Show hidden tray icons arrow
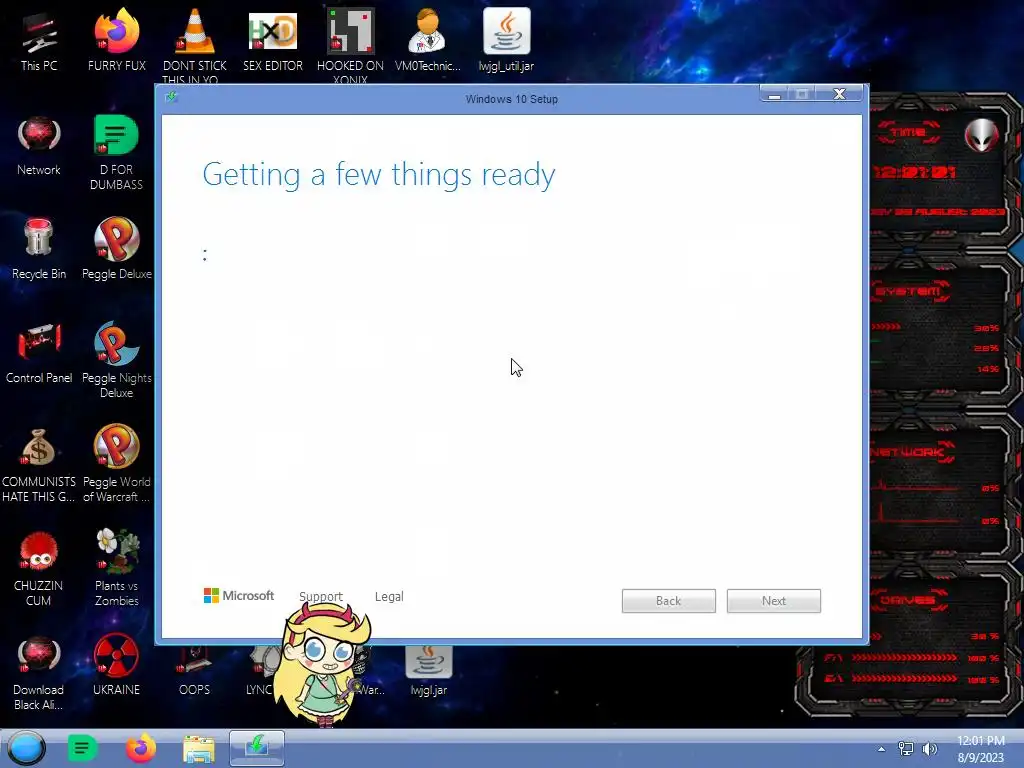Screen dimensions: 1024x768 pyautogui.click(x=882, y=749)
